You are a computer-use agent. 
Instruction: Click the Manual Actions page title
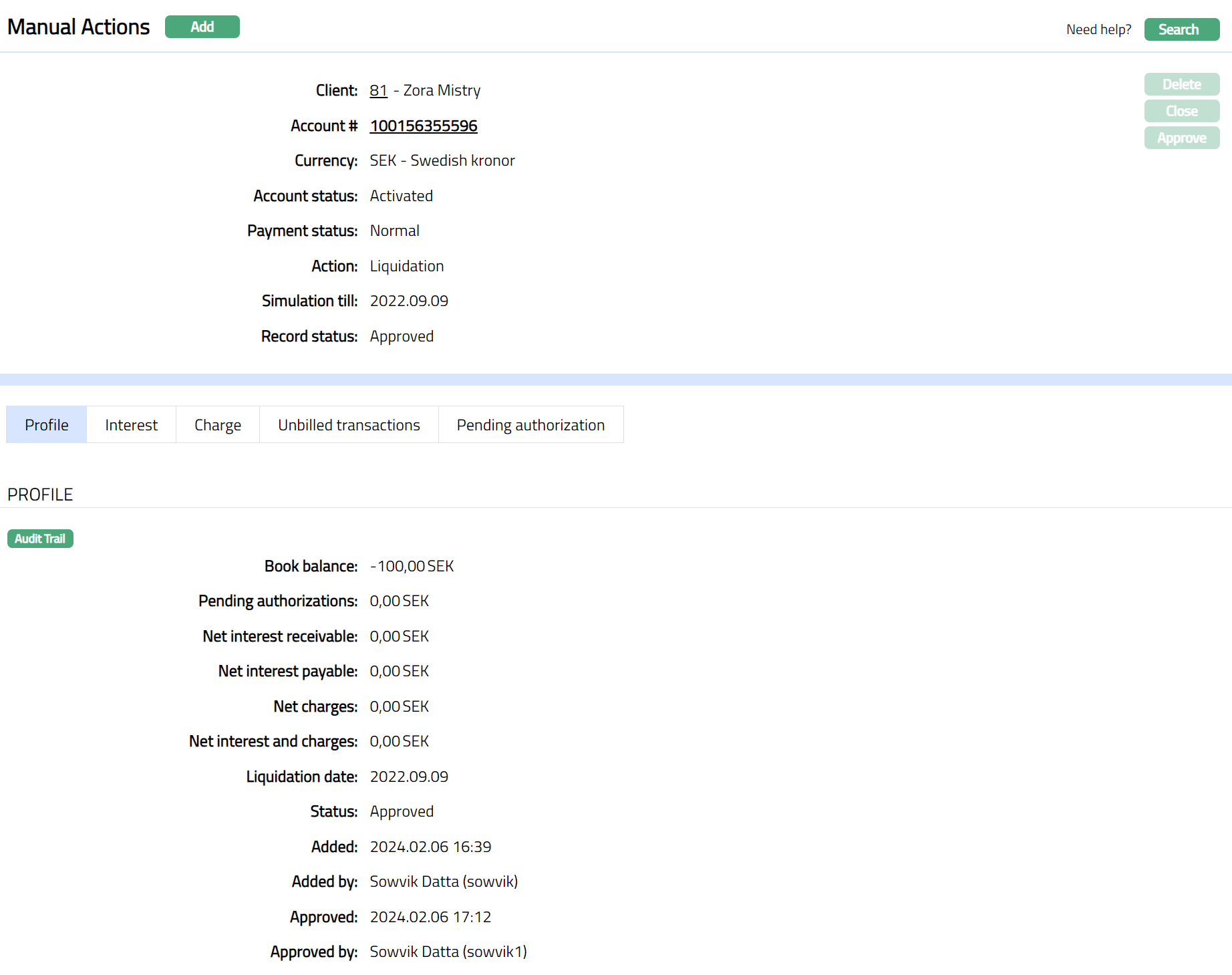pos(79,27)
